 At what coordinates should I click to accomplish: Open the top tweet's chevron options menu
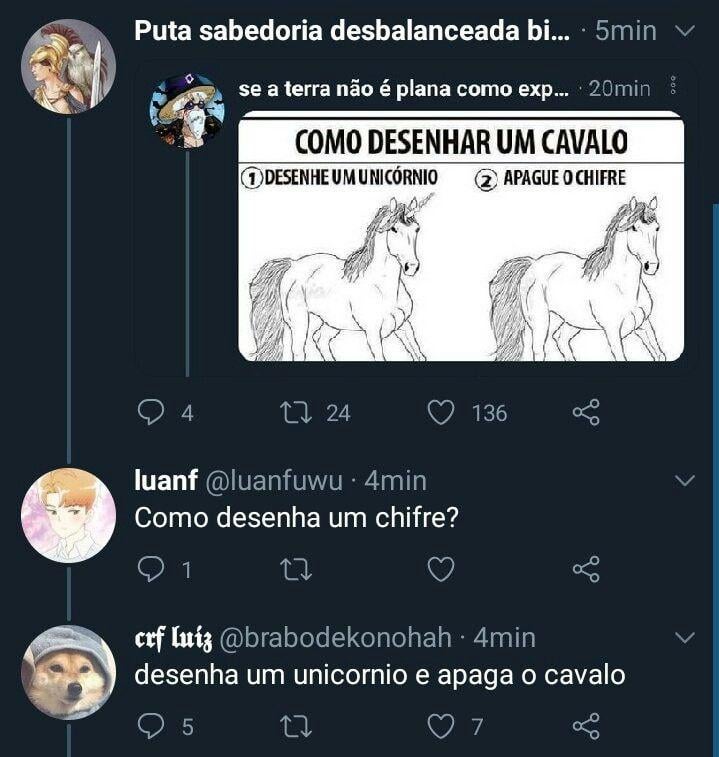pyautogui.click(x=685, y=32)
